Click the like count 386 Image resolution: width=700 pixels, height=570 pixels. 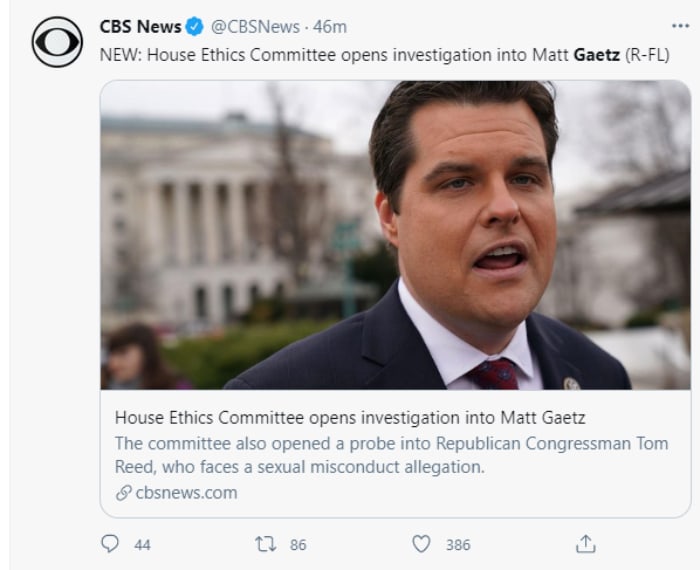pyautogui.click(x=457, y=544)
